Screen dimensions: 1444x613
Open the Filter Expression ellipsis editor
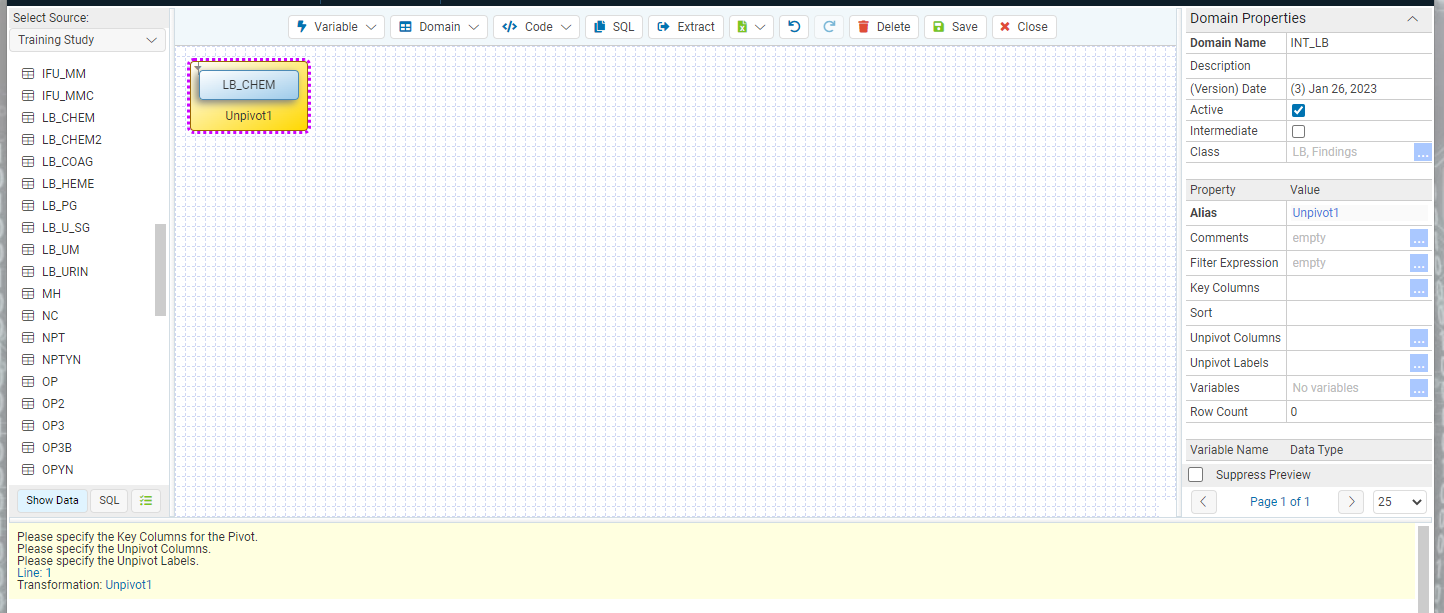[x=1418, y=263]
